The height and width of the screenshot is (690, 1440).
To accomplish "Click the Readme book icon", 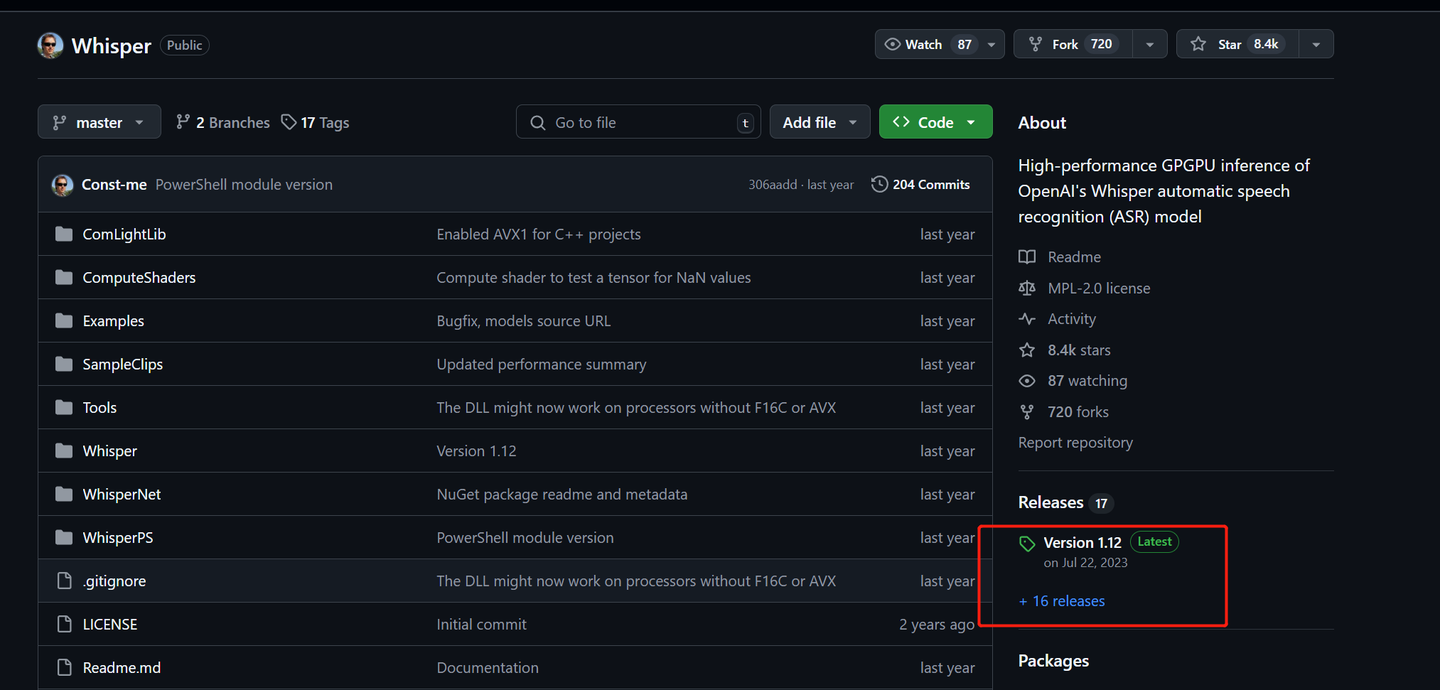I will [x=1027, y=257].
